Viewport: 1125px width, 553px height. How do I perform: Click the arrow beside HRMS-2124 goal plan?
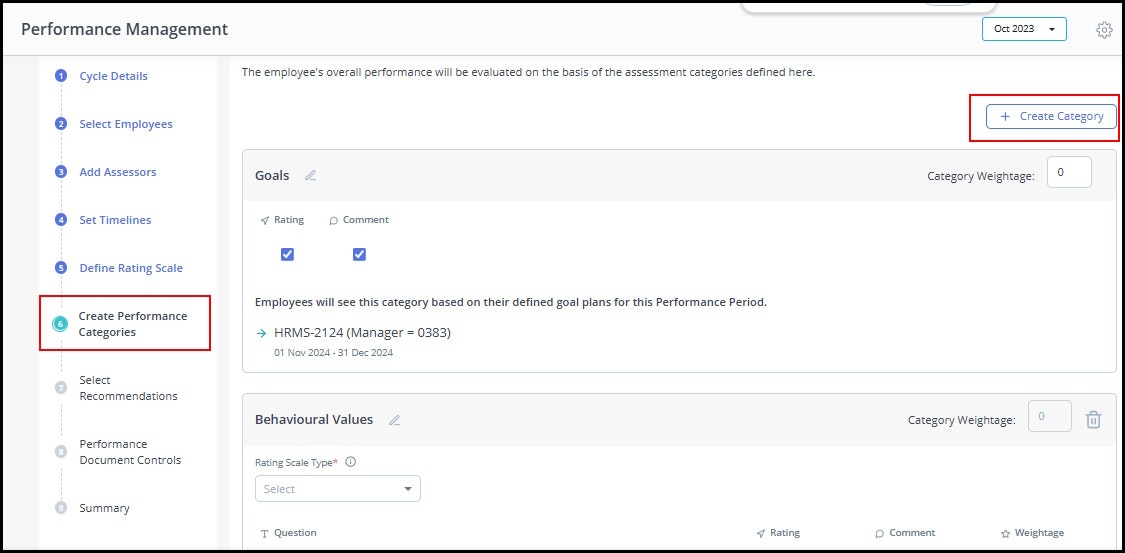click(261, 333)
